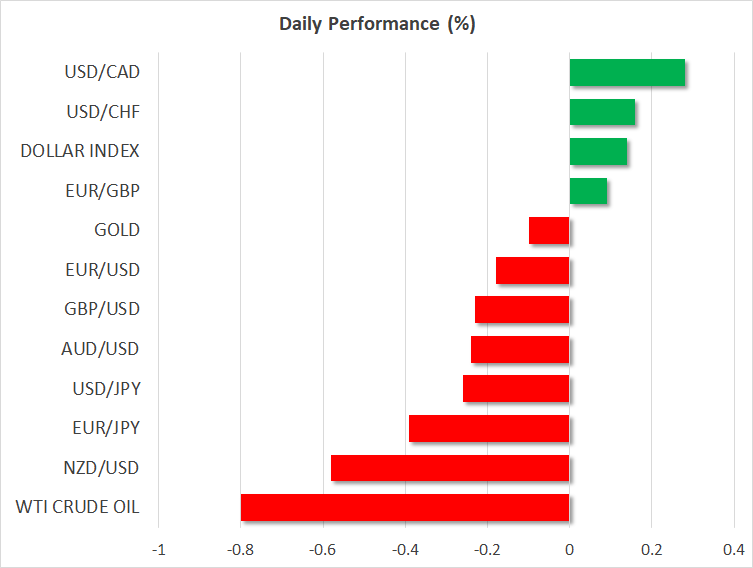The width and height of the screenshot is (753, 568).
Task: Click the red AUD/USD bar
Action: click(x=520, y=349)
